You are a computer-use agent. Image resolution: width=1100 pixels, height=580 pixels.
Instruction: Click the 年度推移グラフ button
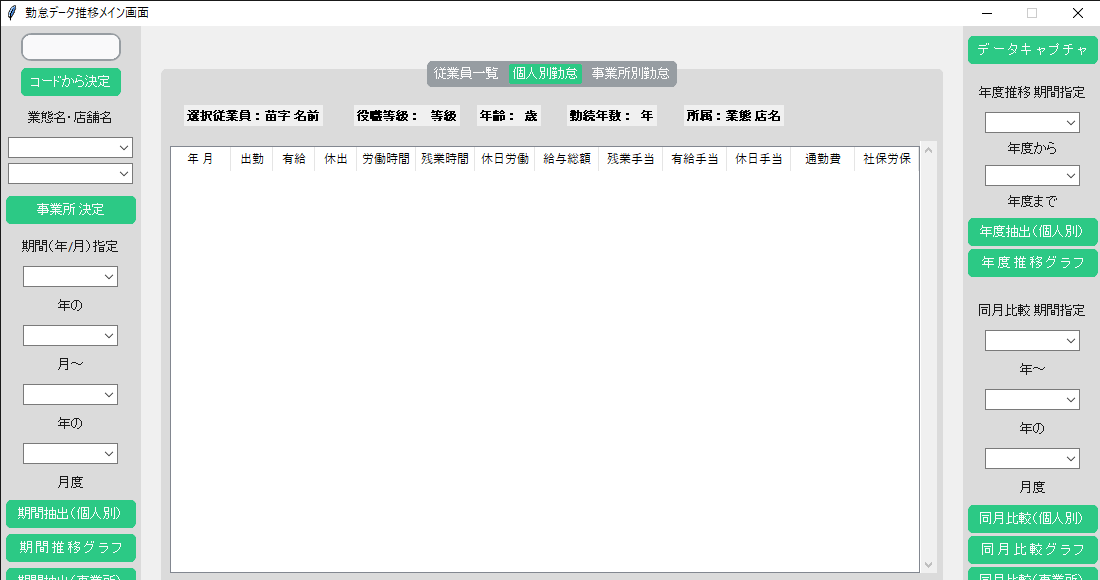[x=1032, y=263]
